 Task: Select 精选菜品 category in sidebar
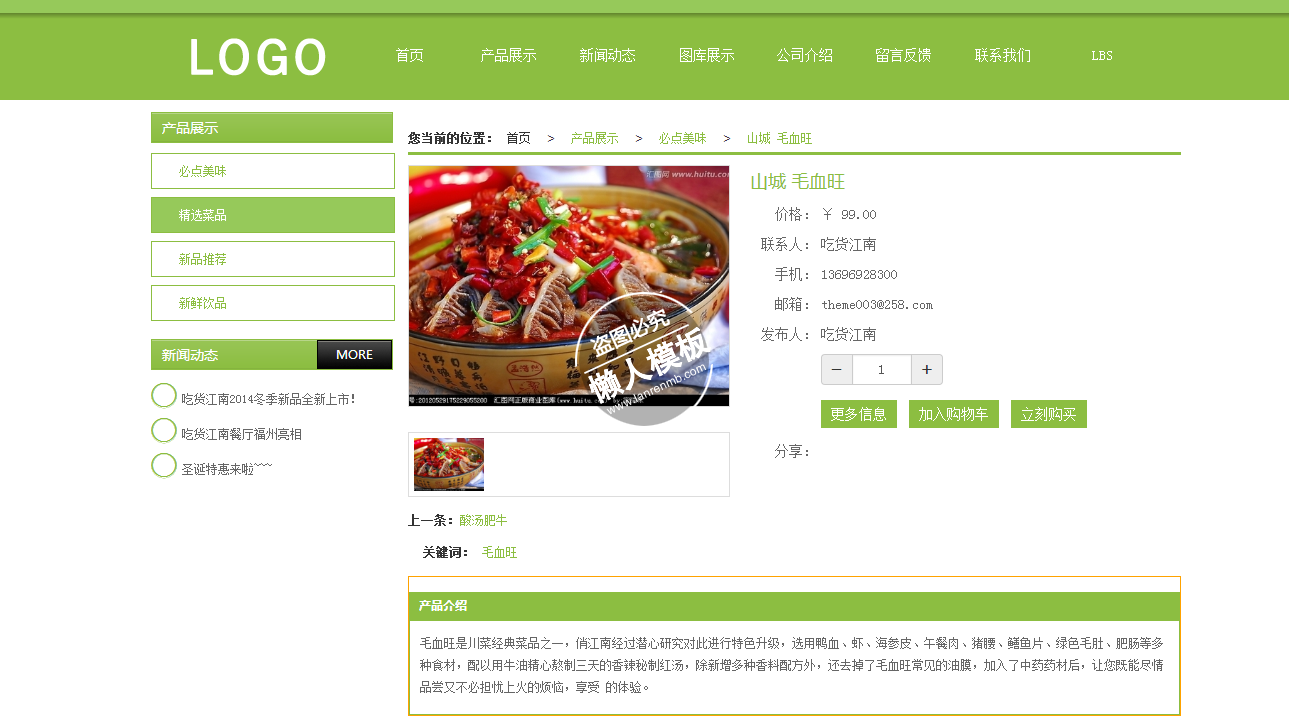click(x=273, y=215)
